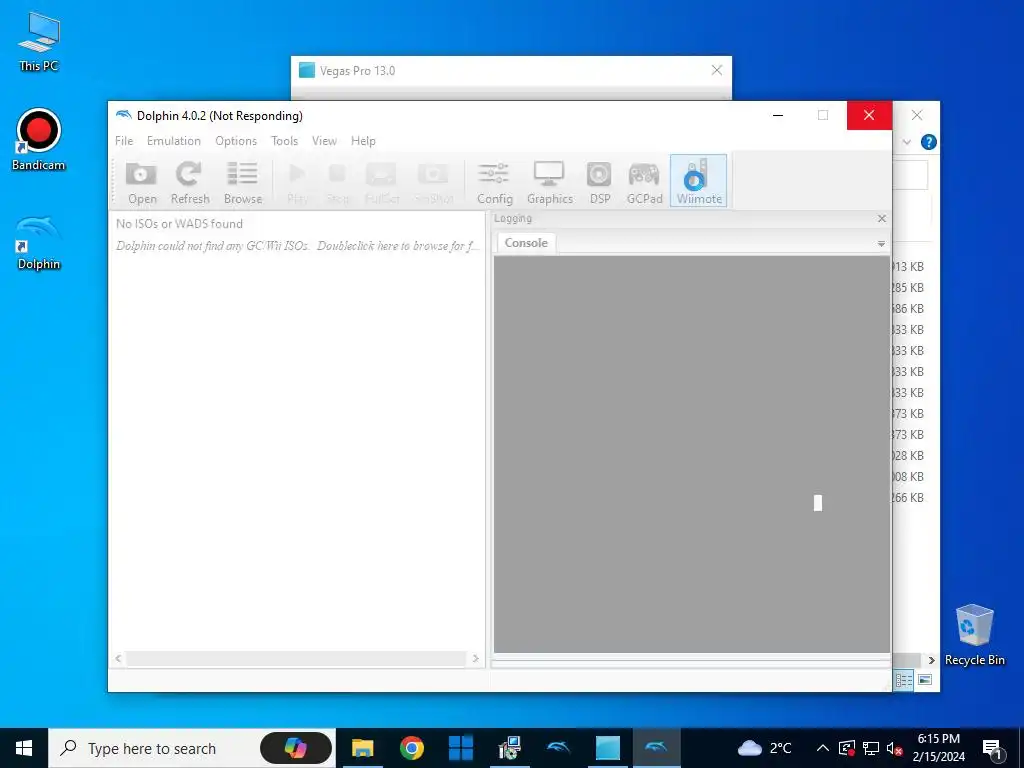Click the network tray icon

pyautogui.click(x=871, y=748)
